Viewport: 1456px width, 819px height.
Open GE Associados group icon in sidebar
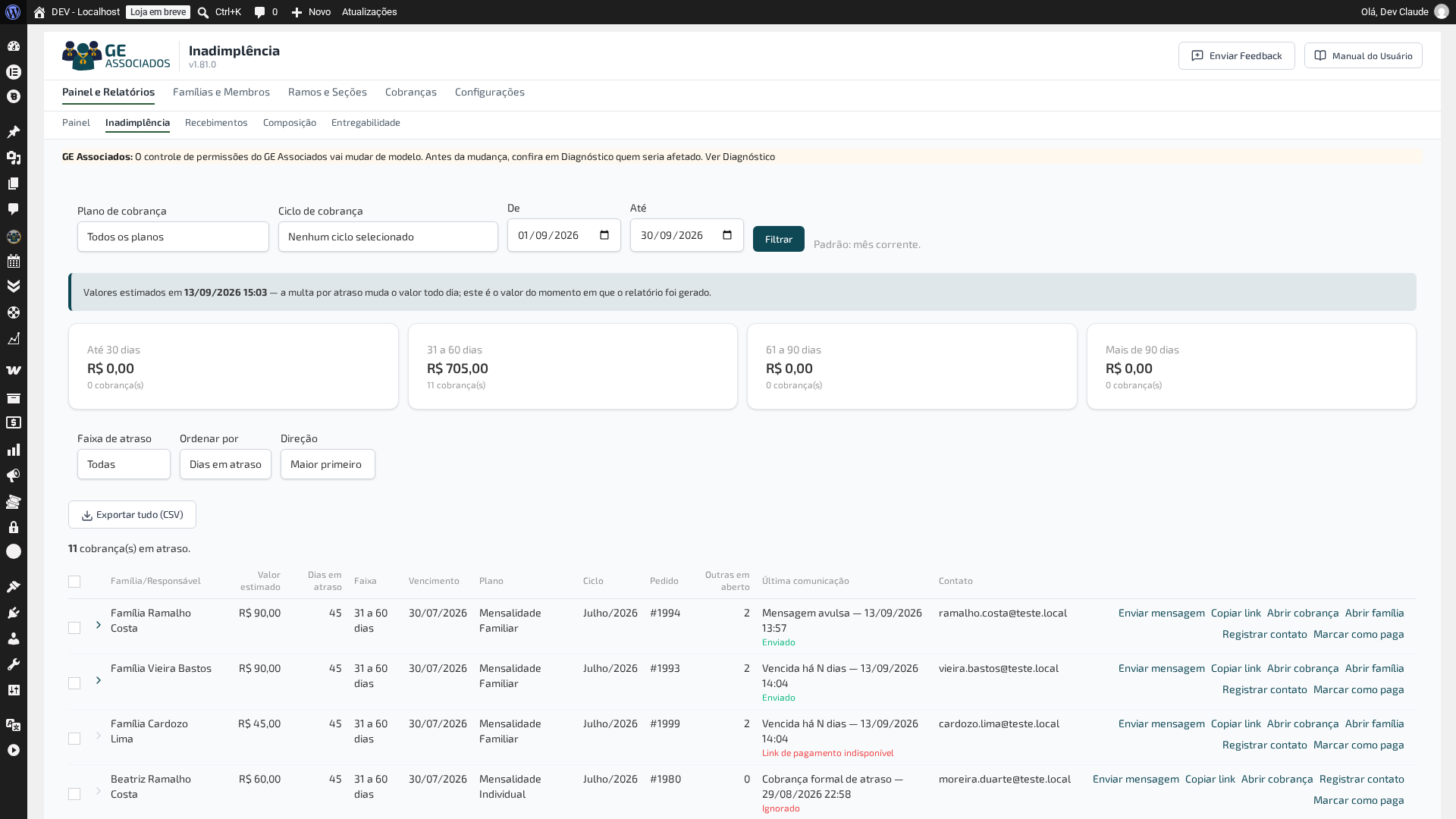tap(14, 237)
